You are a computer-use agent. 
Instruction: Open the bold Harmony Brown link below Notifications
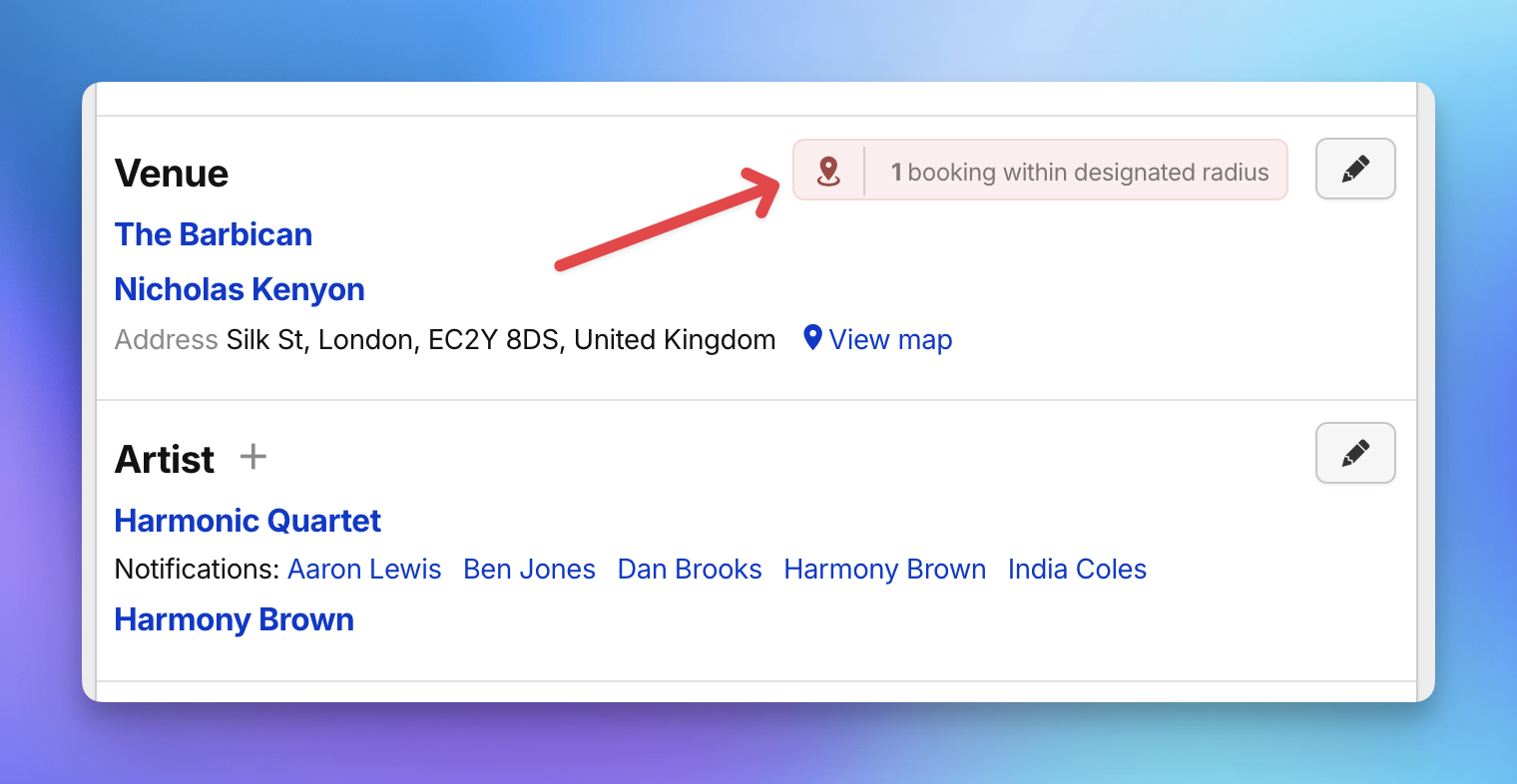pos(235,620)
